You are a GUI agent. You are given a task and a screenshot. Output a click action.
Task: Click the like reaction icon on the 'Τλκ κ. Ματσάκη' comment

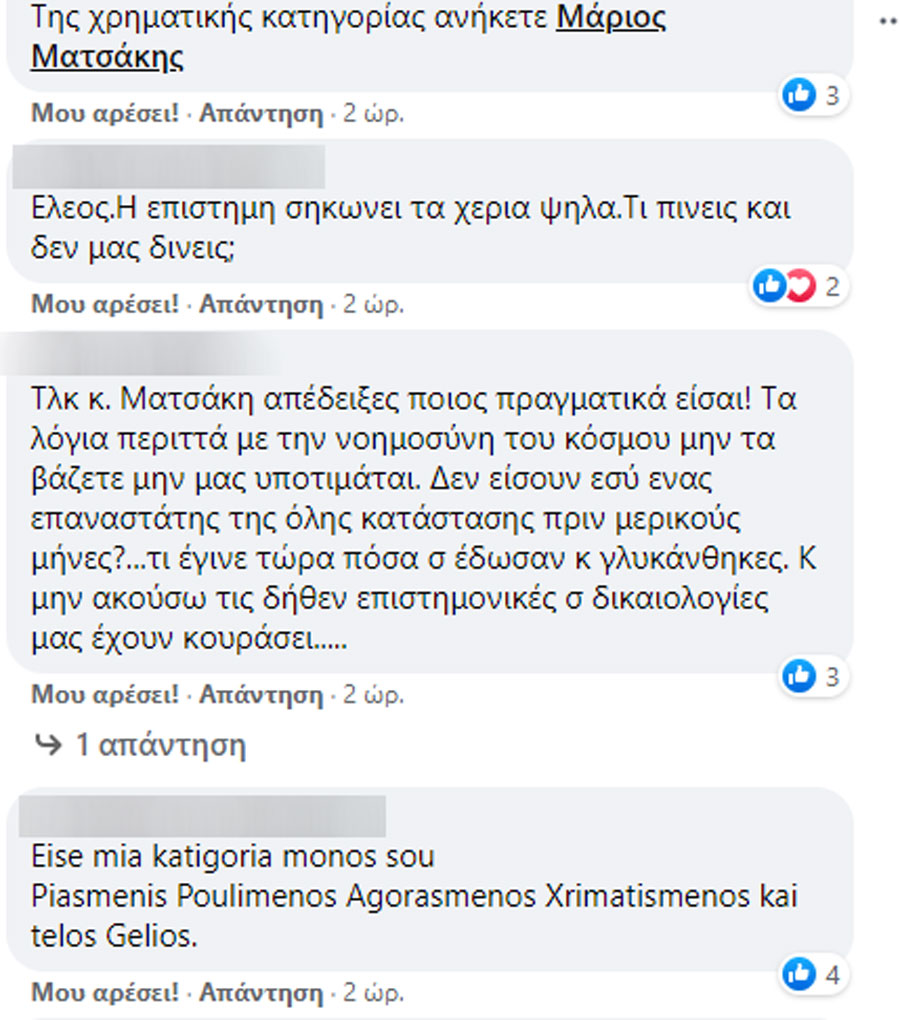800,677
